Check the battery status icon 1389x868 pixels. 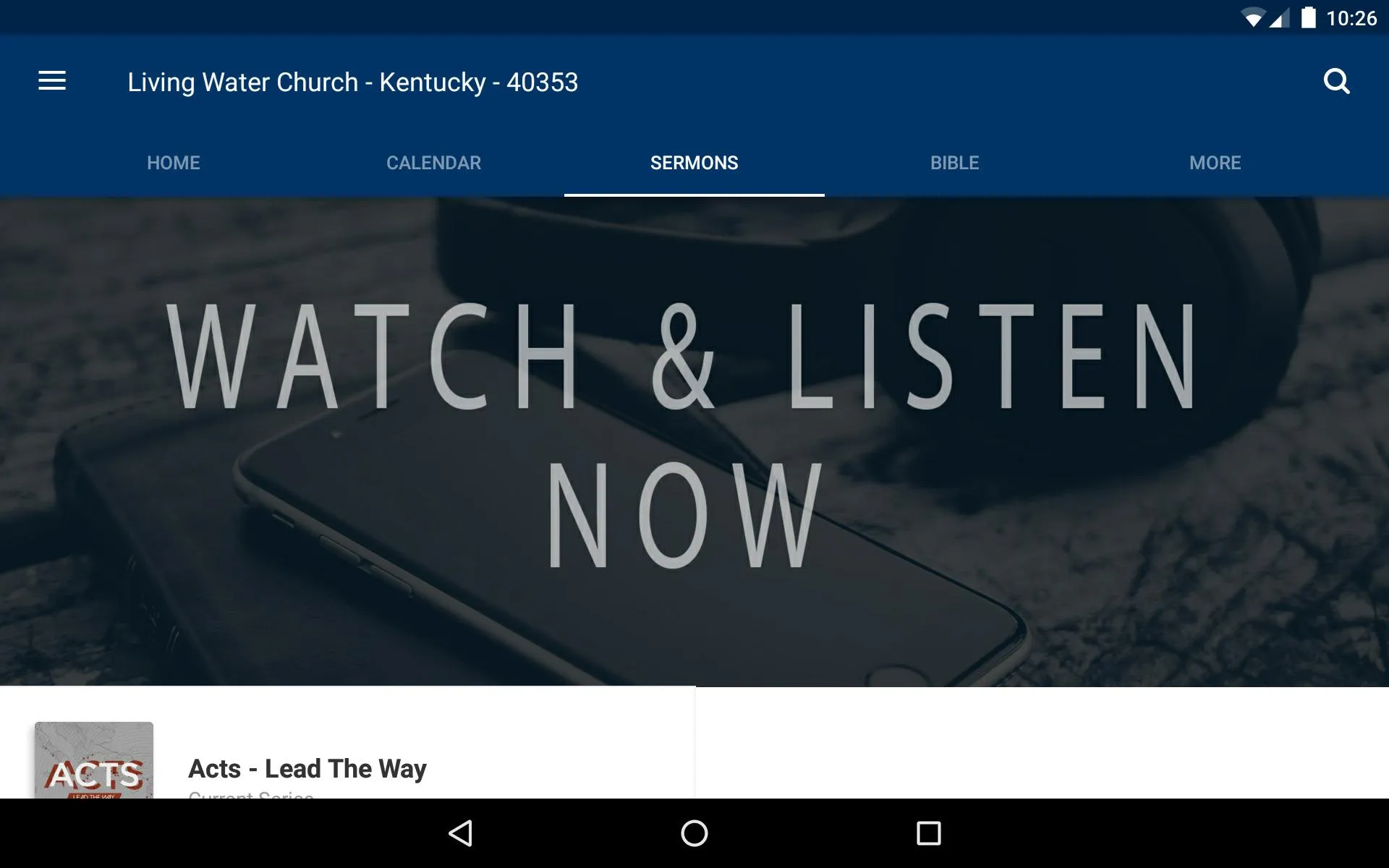pyautogui.click(x=1311, y=17)
